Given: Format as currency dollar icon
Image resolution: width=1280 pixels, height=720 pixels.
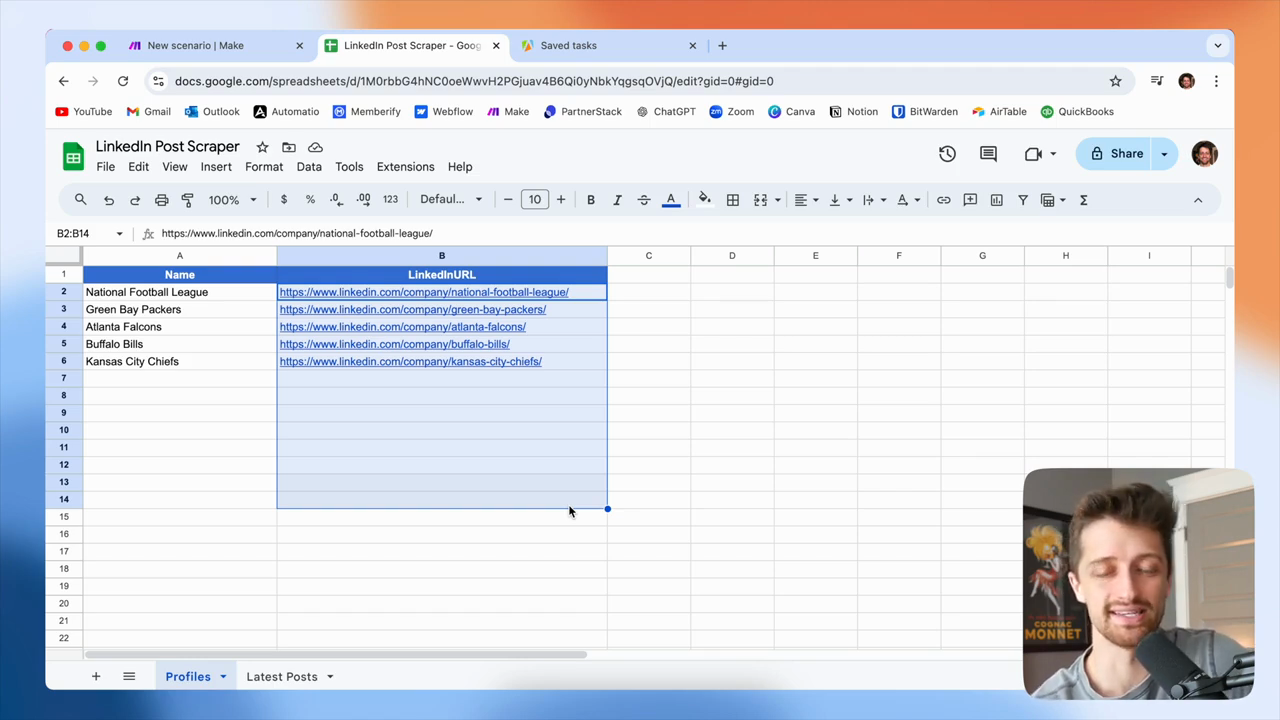Looking at the screenshot, I should (284, 200).
